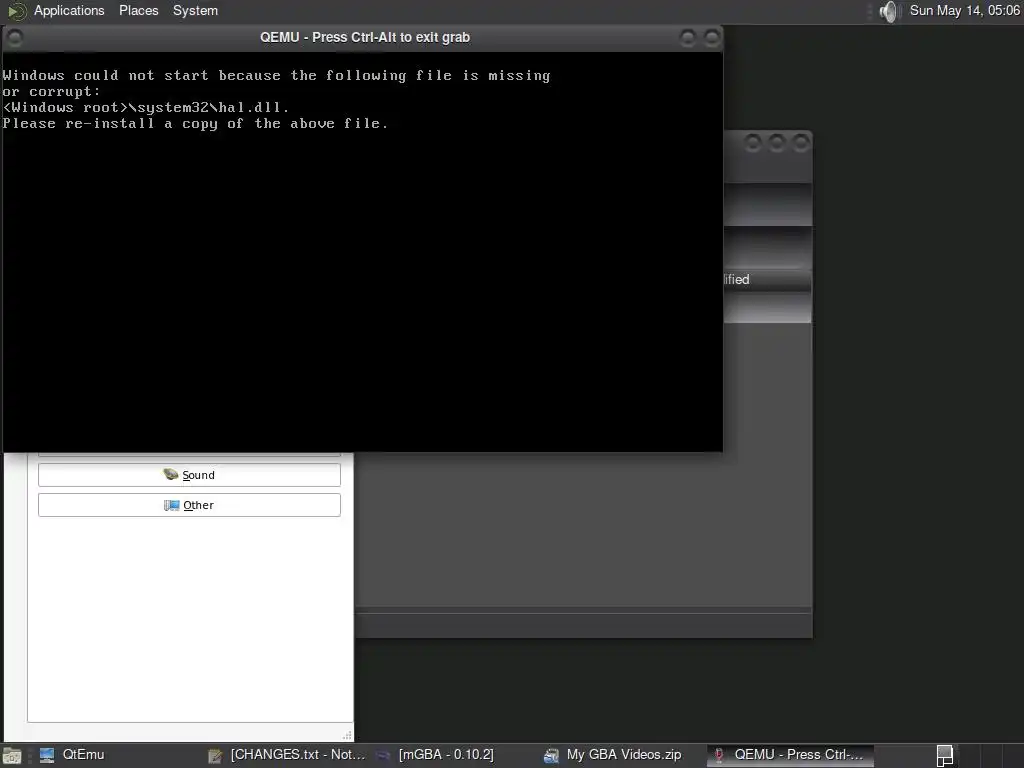Open the Places menu
This screenshot has width=1024, height=768.
coord(138,10)
